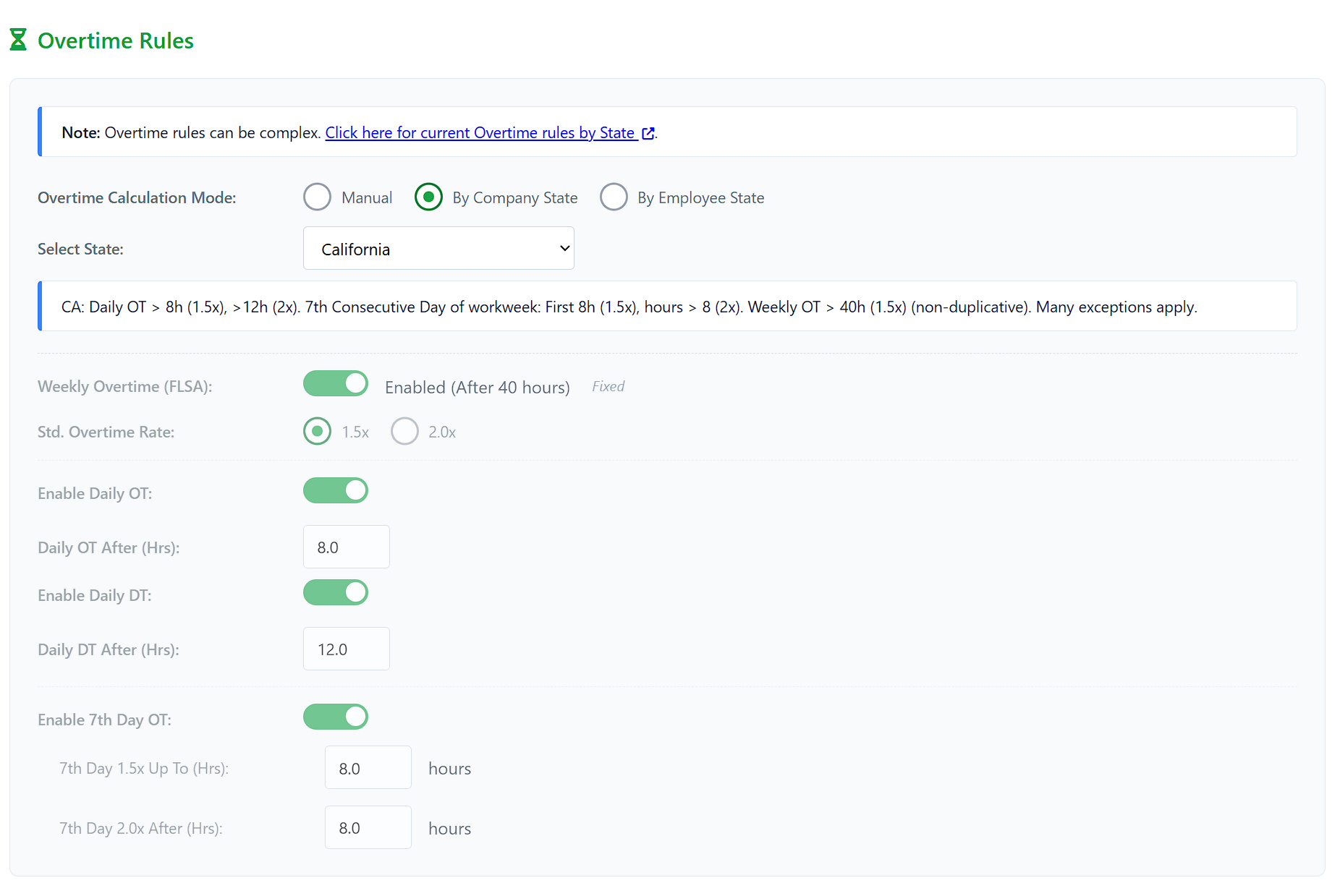Select By Employee State calculation mode
Viewport: 1340px width, 896px height.
614,197
